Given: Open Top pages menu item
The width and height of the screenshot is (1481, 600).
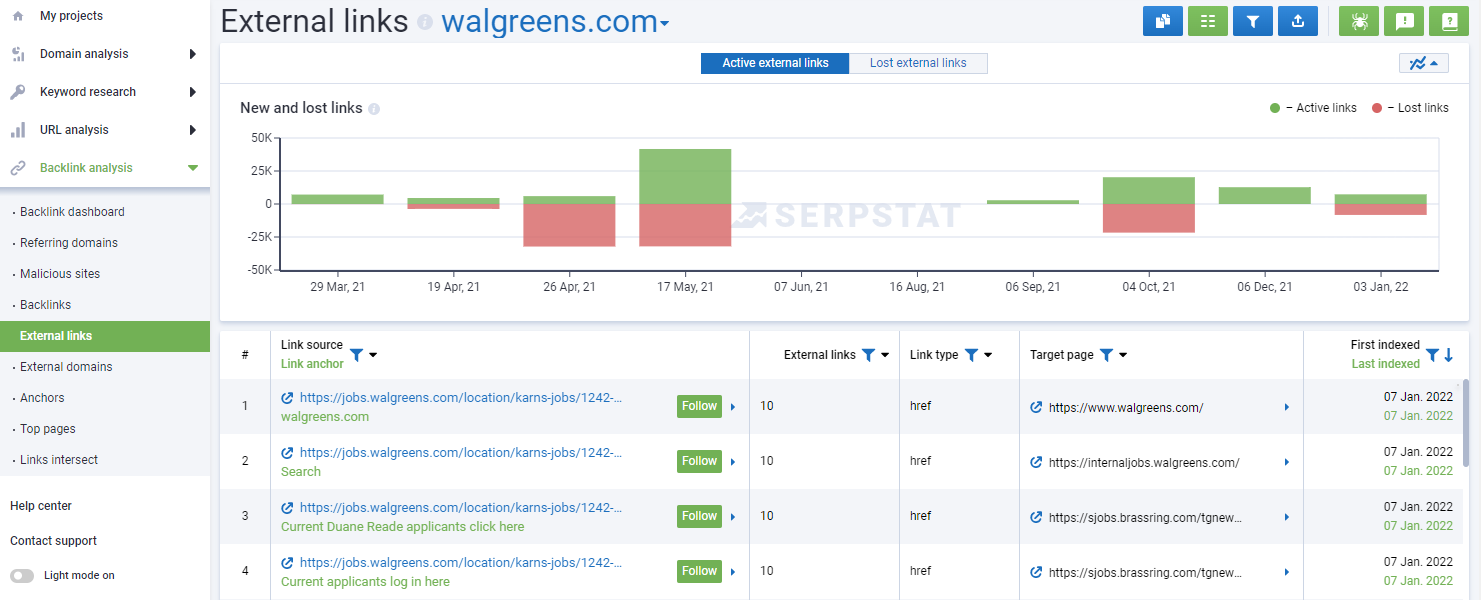Looking at the screenshot, I should click(48, 429).
